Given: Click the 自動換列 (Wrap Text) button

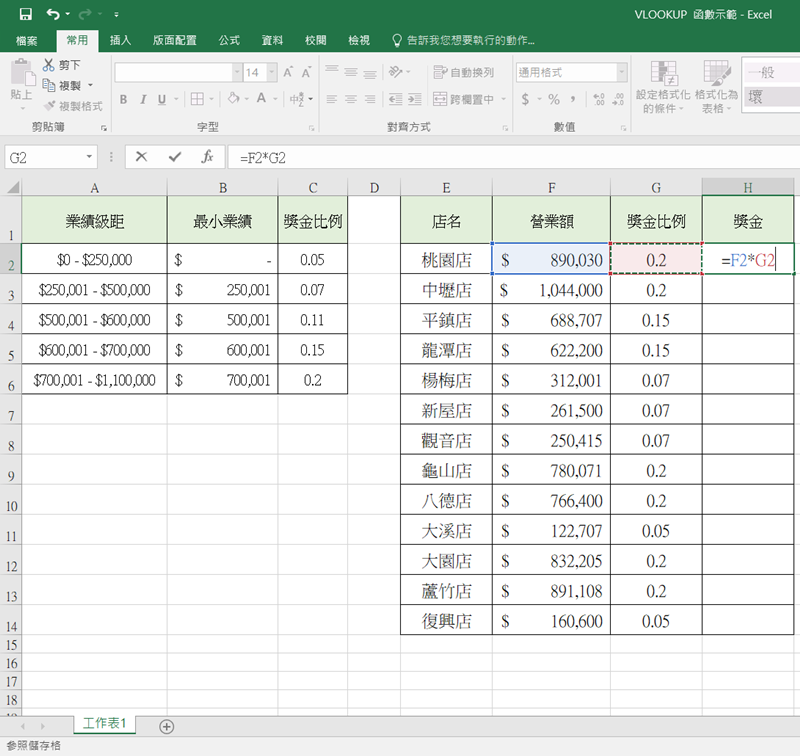Looking at the screenshot, I should [x=464, y=73].
